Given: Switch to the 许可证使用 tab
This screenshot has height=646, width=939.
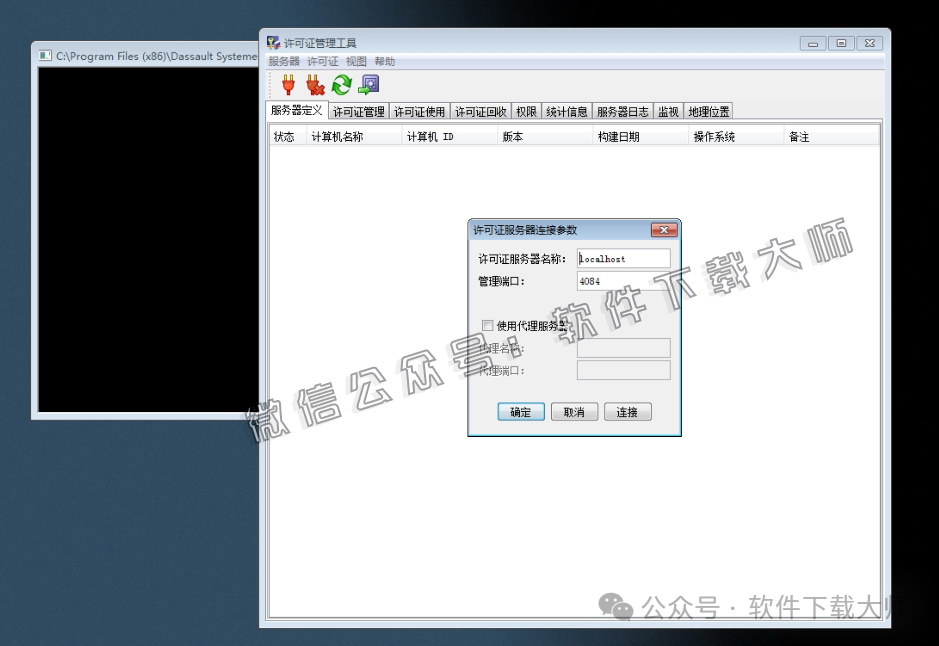Looking at the screenshot, I should [418, 111].
